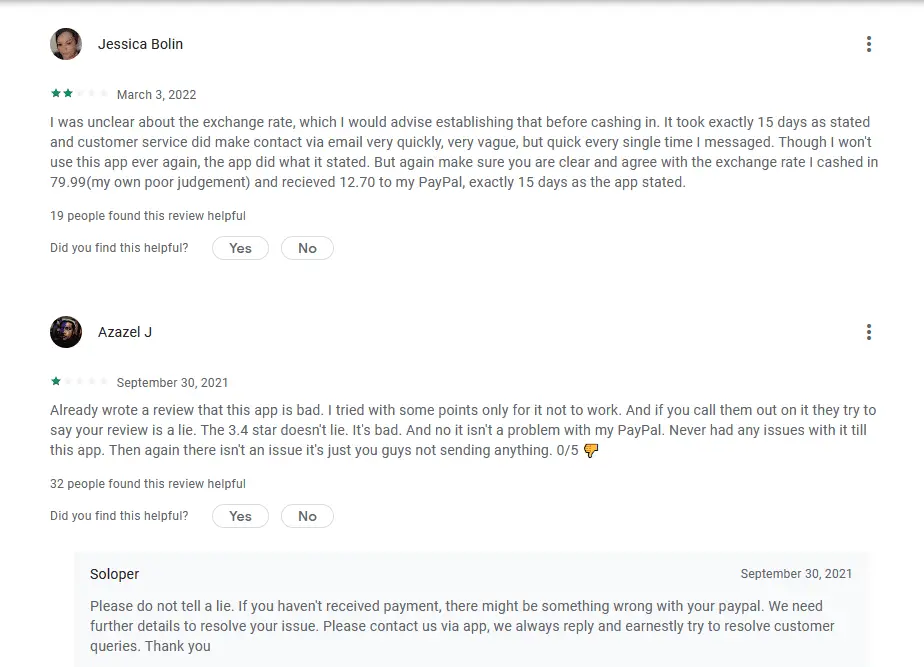Click "19 people found this review helpful"
The width and height of the screenshot is (924, 667).
click(x=148, y=216)
